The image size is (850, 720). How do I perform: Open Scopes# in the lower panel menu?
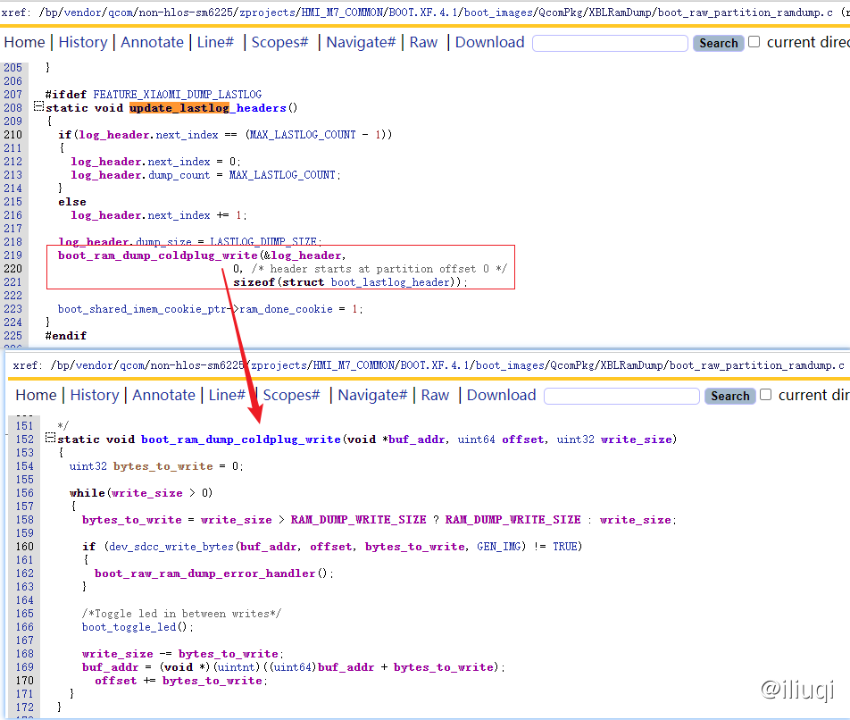291,395
